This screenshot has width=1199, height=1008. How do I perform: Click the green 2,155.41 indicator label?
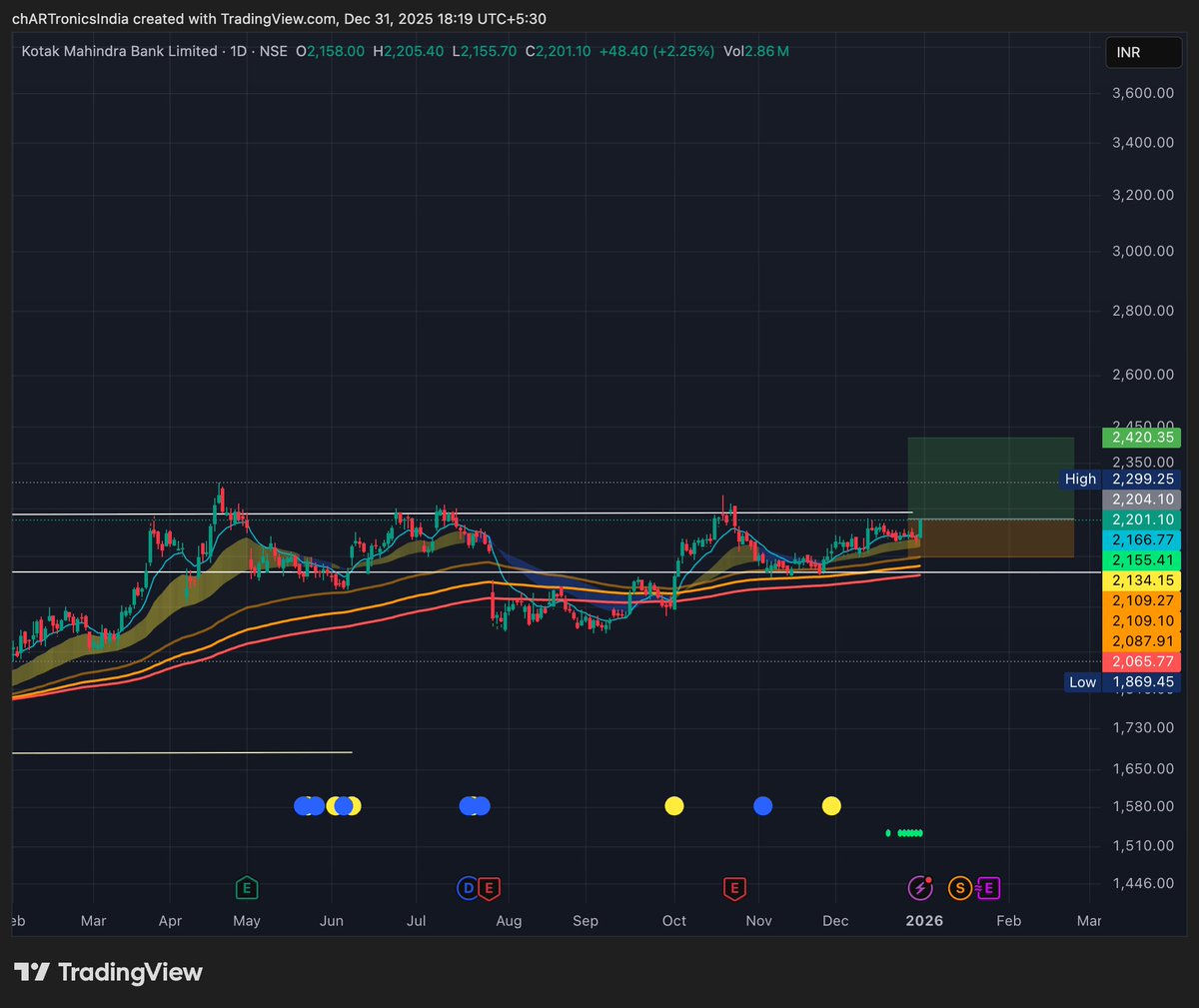pos(1141,560)
